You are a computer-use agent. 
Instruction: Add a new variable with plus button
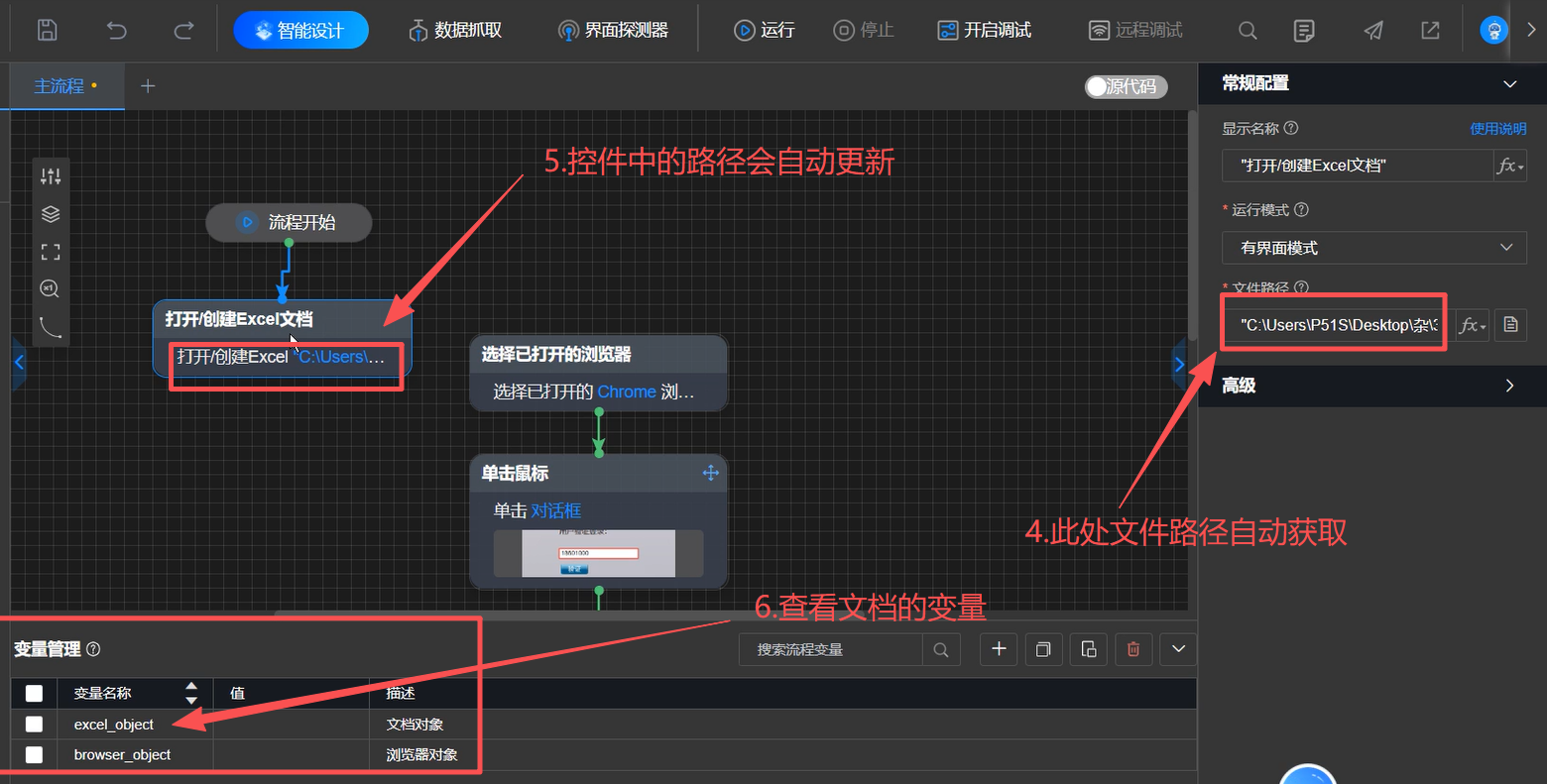[999, 649]
